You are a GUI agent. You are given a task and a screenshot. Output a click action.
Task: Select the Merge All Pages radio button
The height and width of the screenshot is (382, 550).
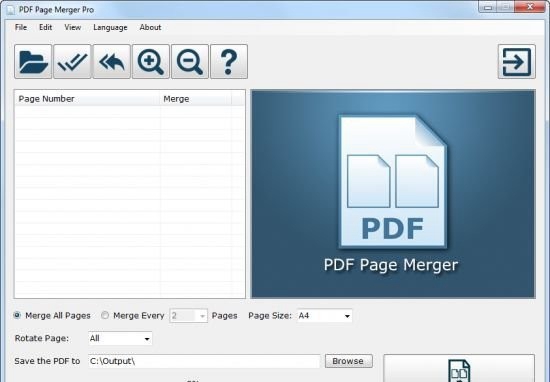pyautogui.click(x=17, y=315)
